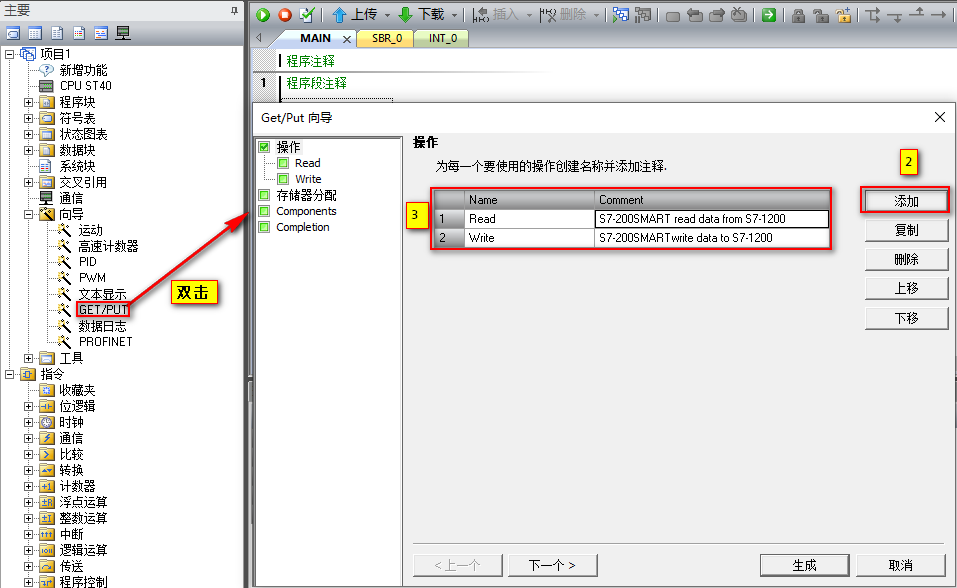The image size is (957, 588).
Task: Switch to the SBR_0 tab
Action: pyautogui.click(x=389, y=38)
